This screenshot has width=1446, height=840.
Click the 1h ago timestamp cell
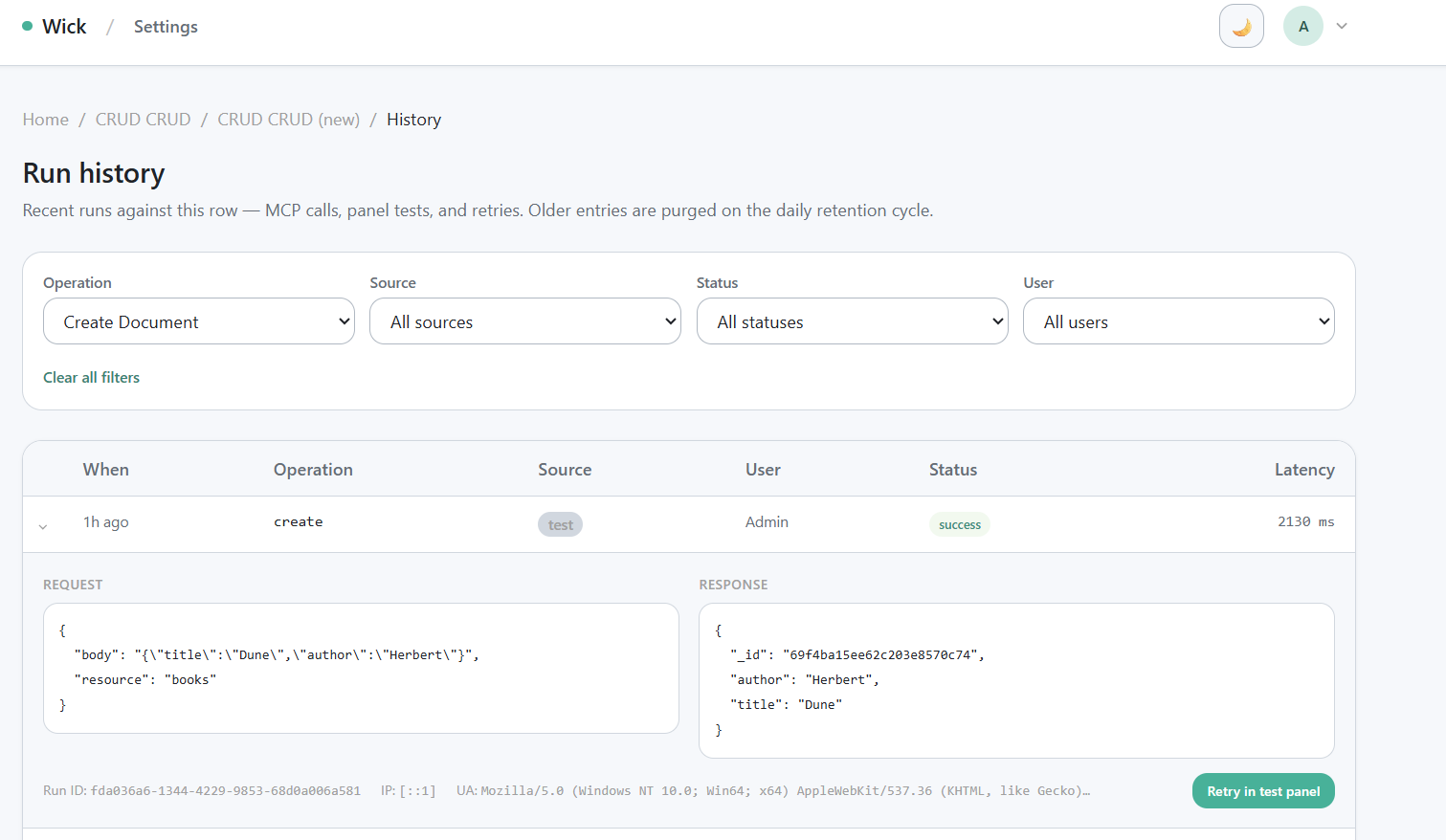click(105, 521)
